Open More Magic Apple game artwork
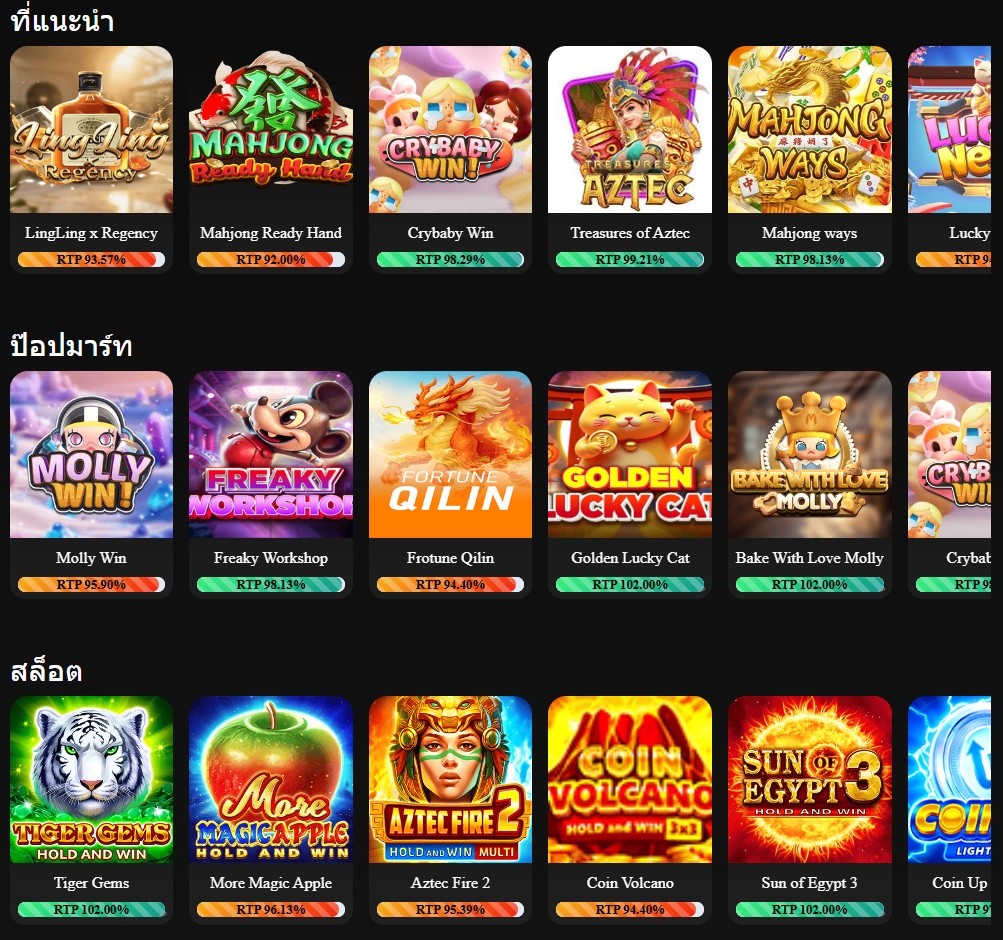The width and height of the screenshot is (1003, 940). click(271, 779)
